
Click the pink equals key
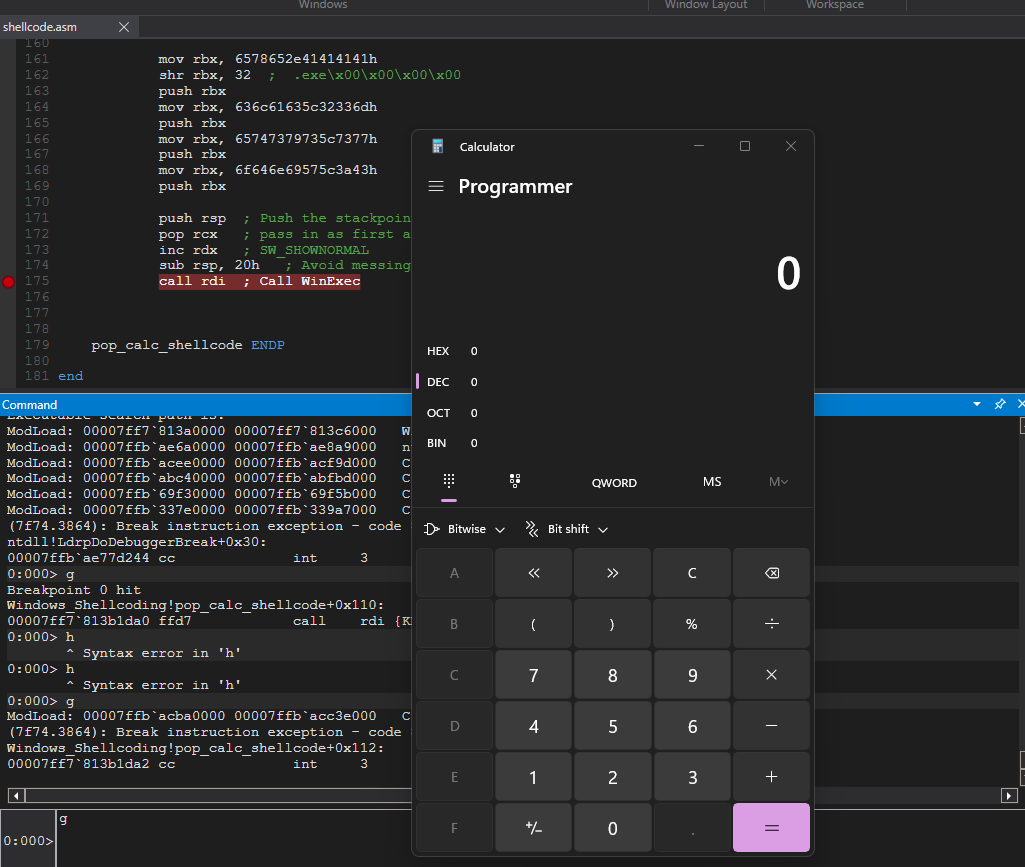[x=771, y=828]
